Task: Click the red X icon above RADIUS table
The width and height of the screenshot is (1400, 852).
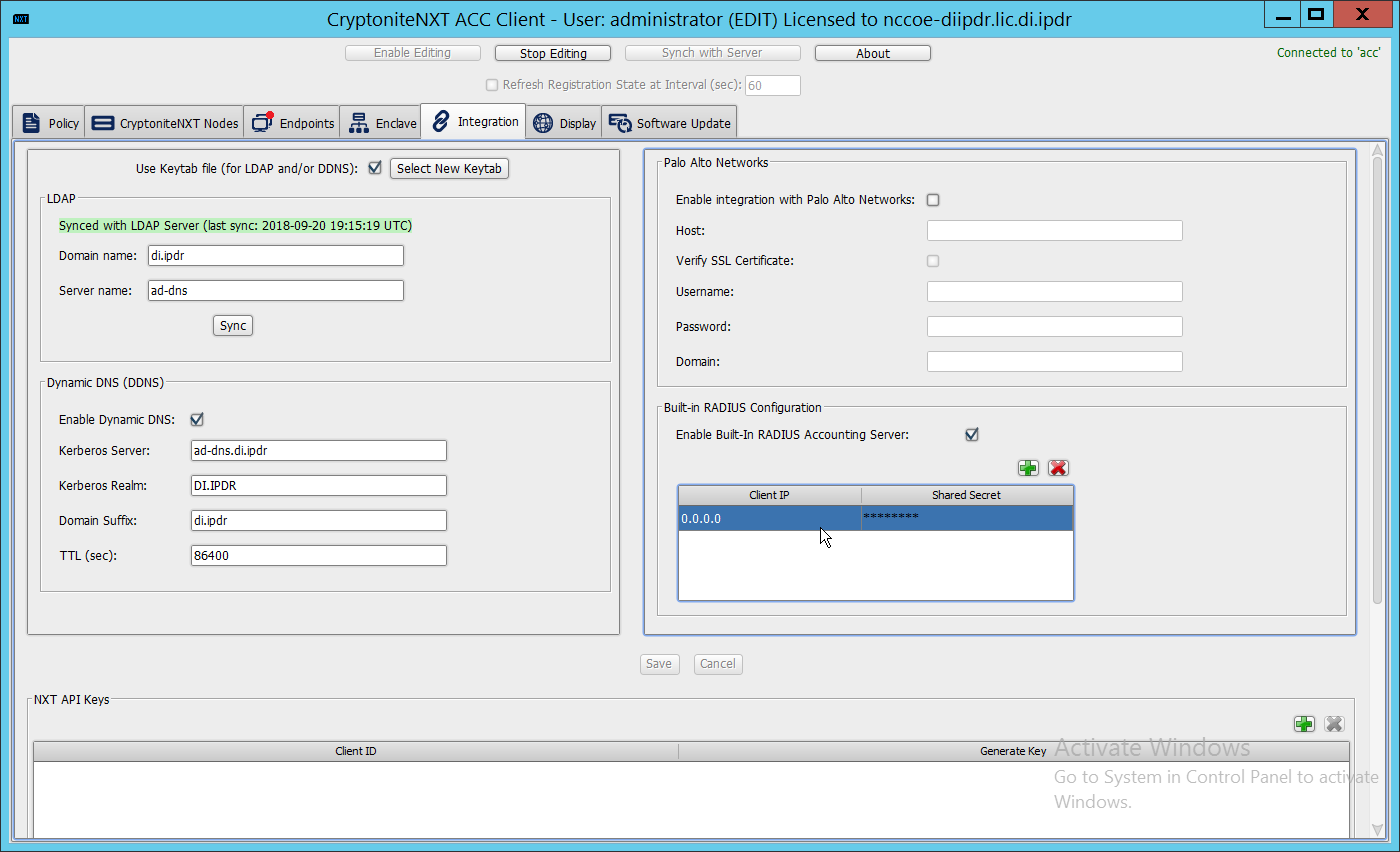Action: [x=1058, y=468]
